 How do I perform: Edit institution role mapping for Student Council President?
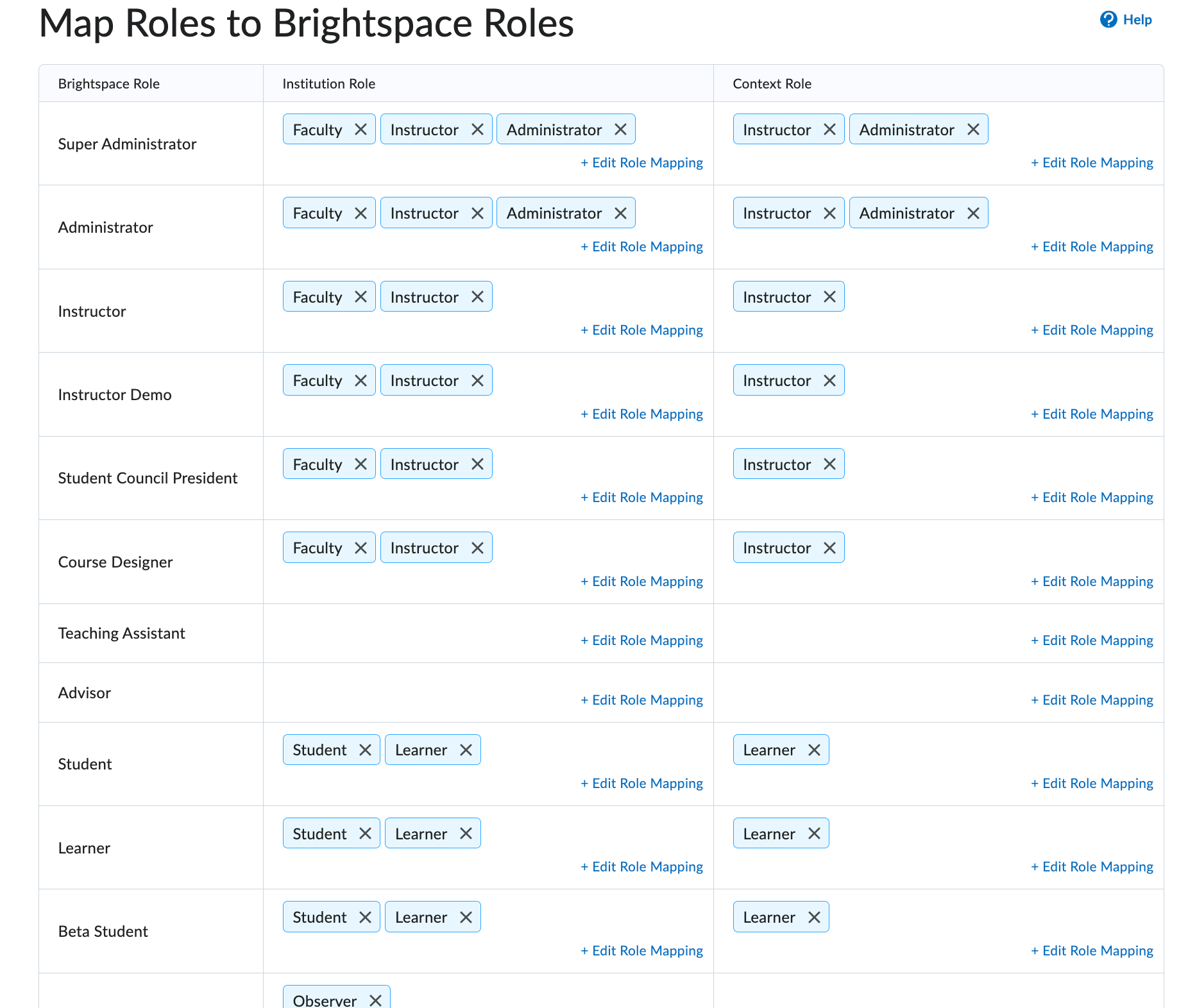tap(641, 498)
